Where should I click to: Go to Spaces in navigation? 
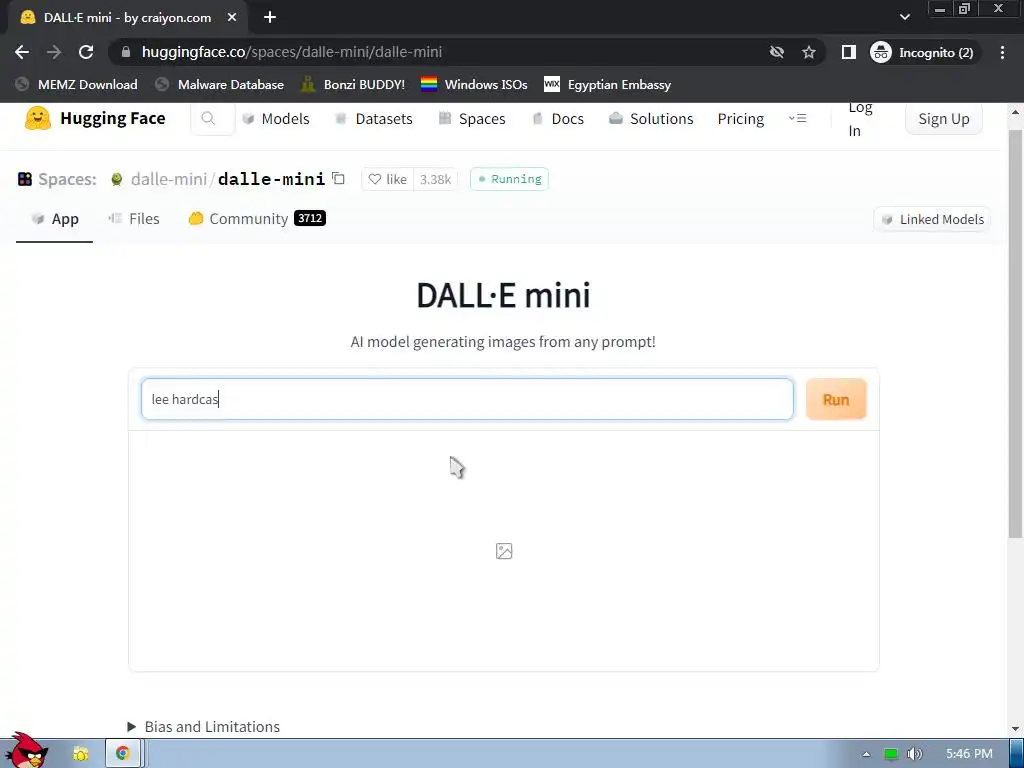coord(472,119)
